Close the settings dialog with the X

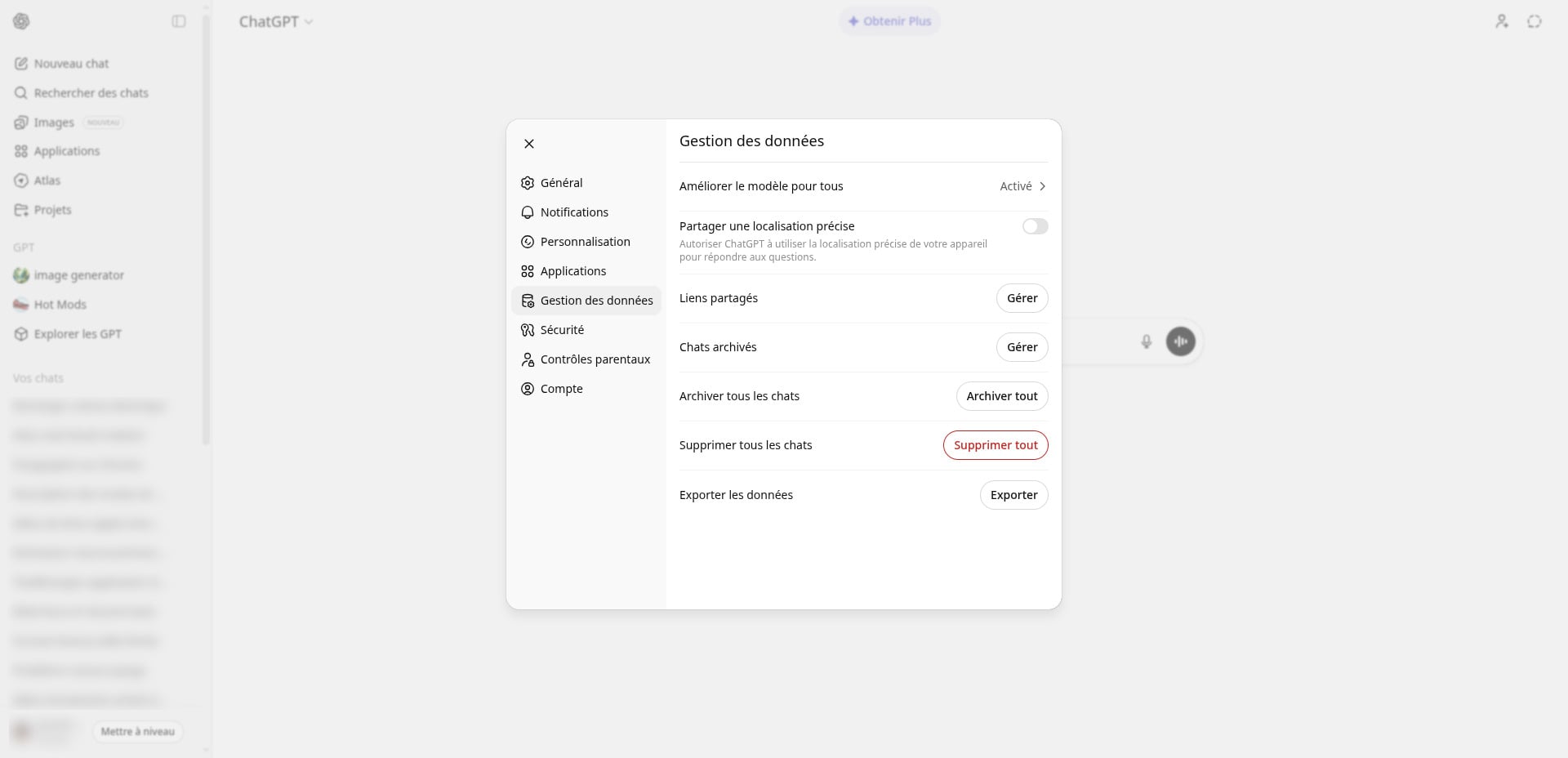[x=529, y=144]
